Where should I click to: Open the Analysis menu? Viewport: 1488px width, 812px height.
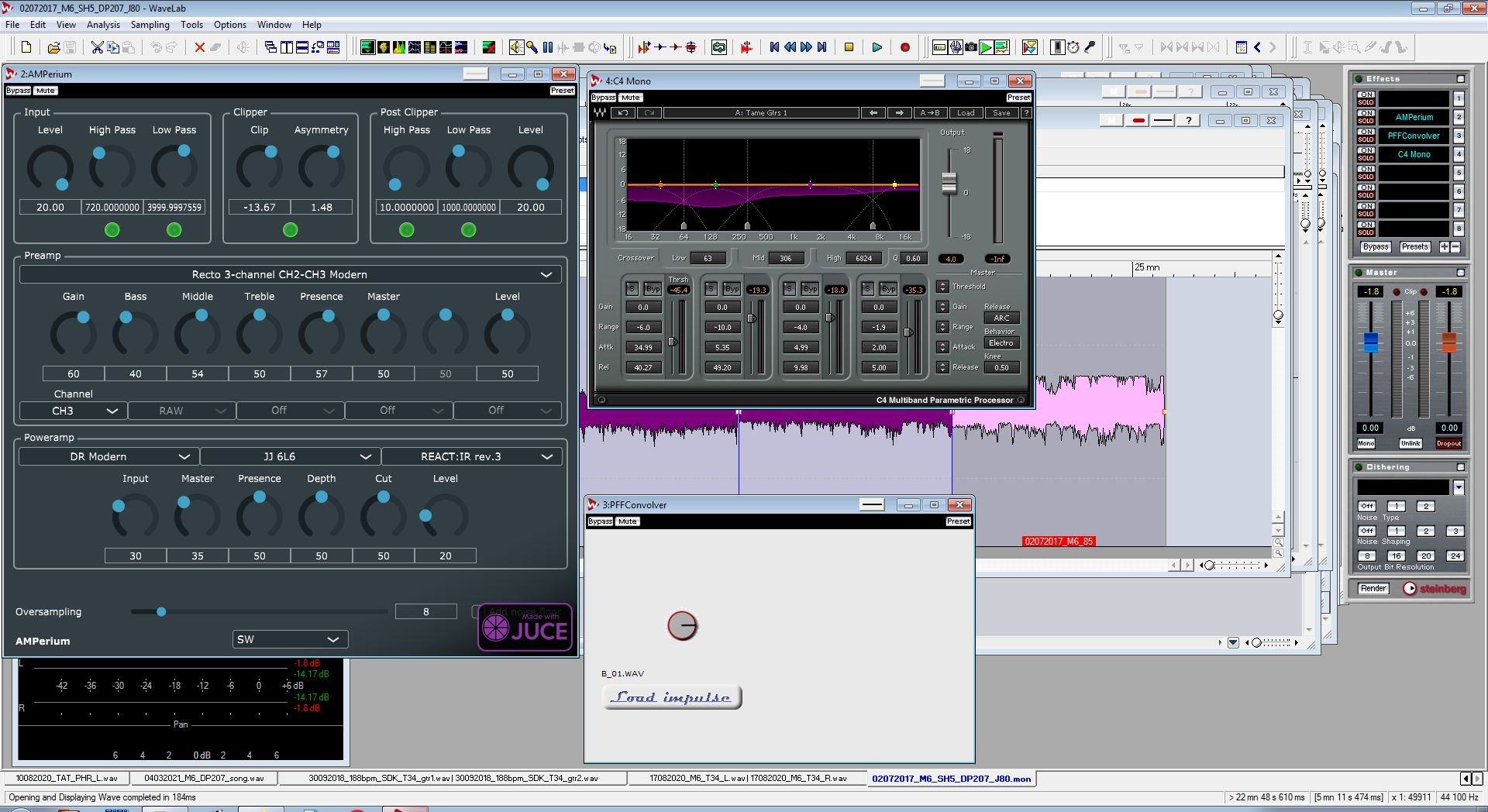103,25
